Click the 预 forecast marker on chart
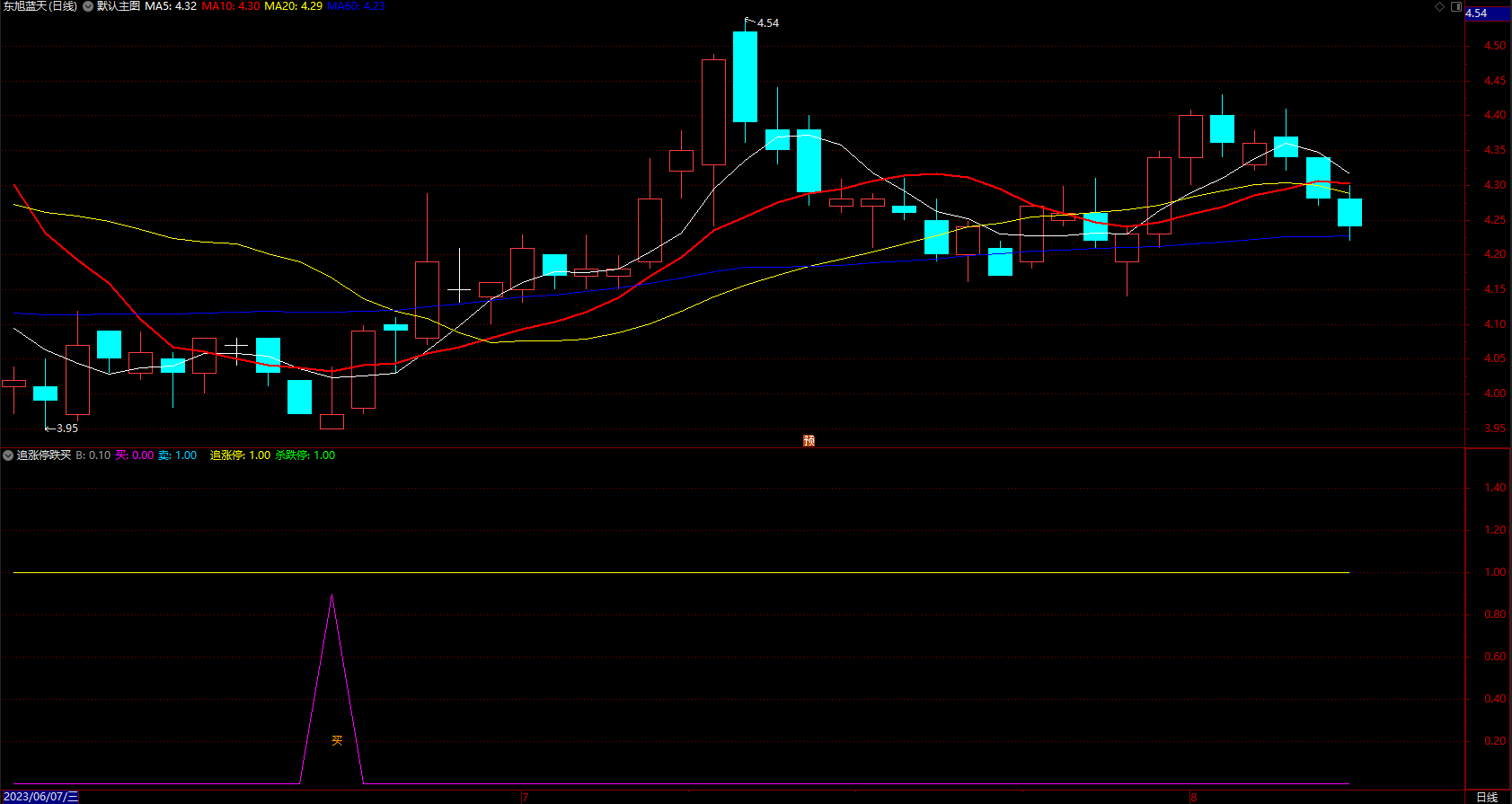Image resolution: width=1512 pixels, height=804 pixels. 809,440
